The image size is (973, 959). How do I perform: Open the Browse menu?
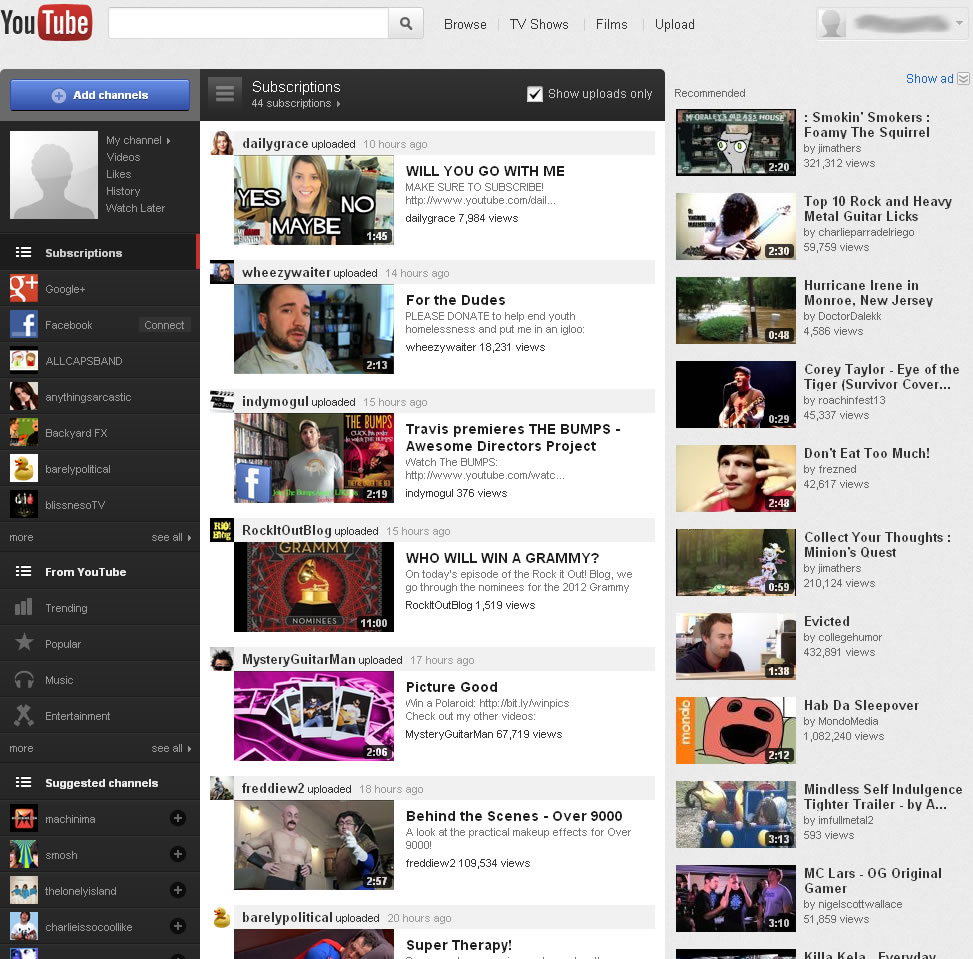pyautogui.click(x=465, y=24)
